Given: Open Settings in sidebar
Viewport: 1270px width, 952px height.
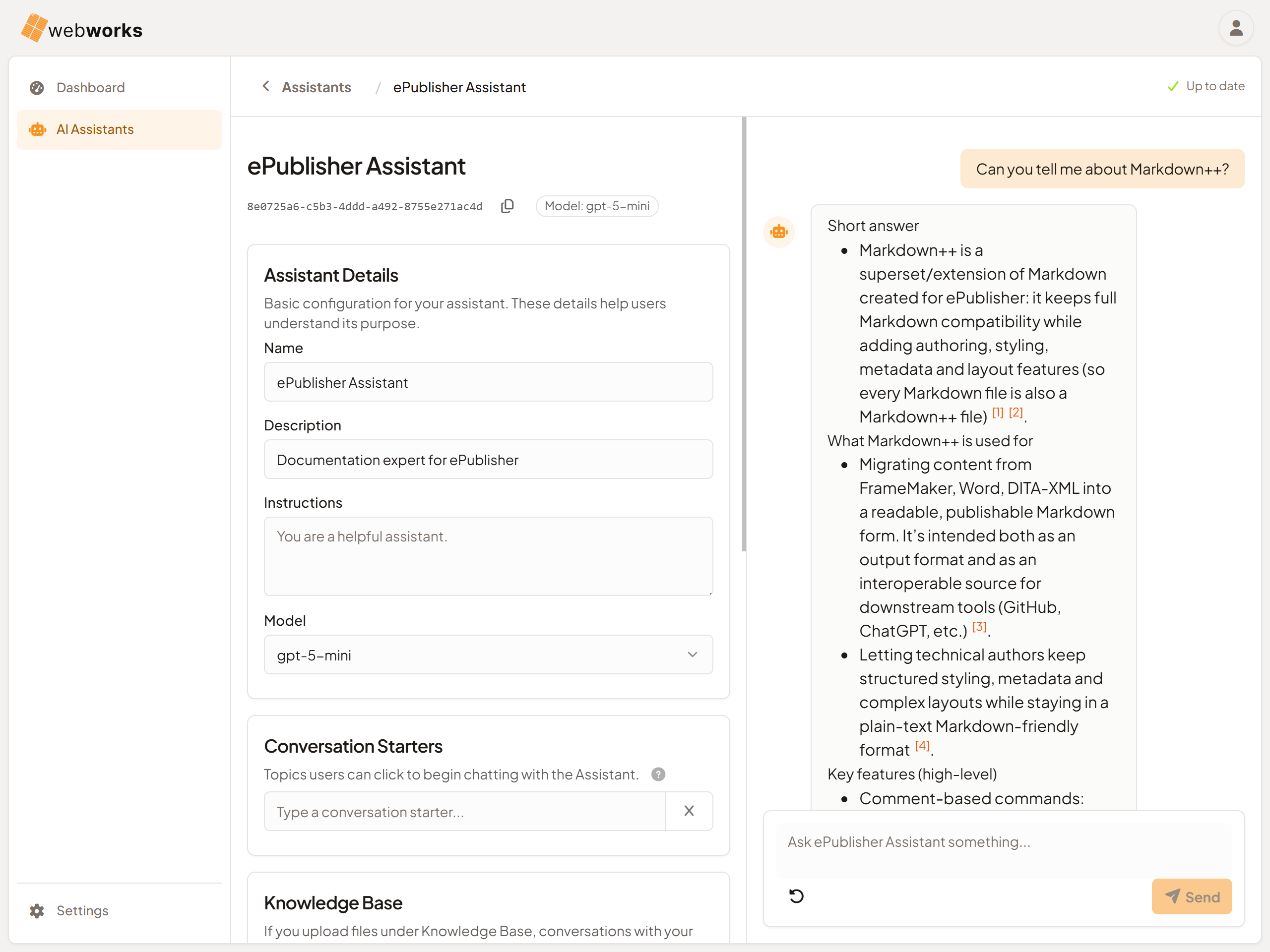Looking at the screenshot, I should (x=119, y=910).
